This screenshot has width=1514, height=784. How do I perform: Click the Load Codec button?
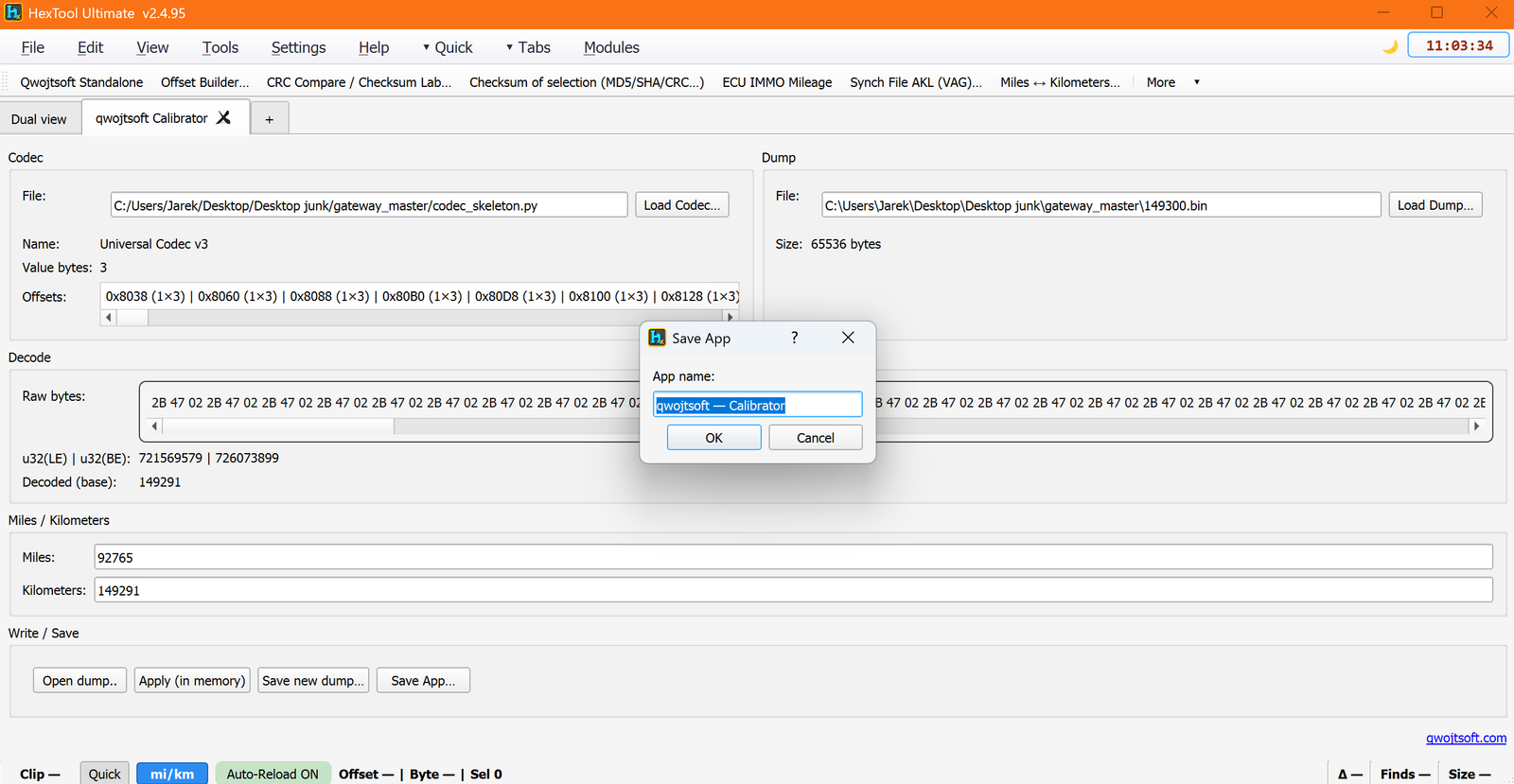[682, 205]
